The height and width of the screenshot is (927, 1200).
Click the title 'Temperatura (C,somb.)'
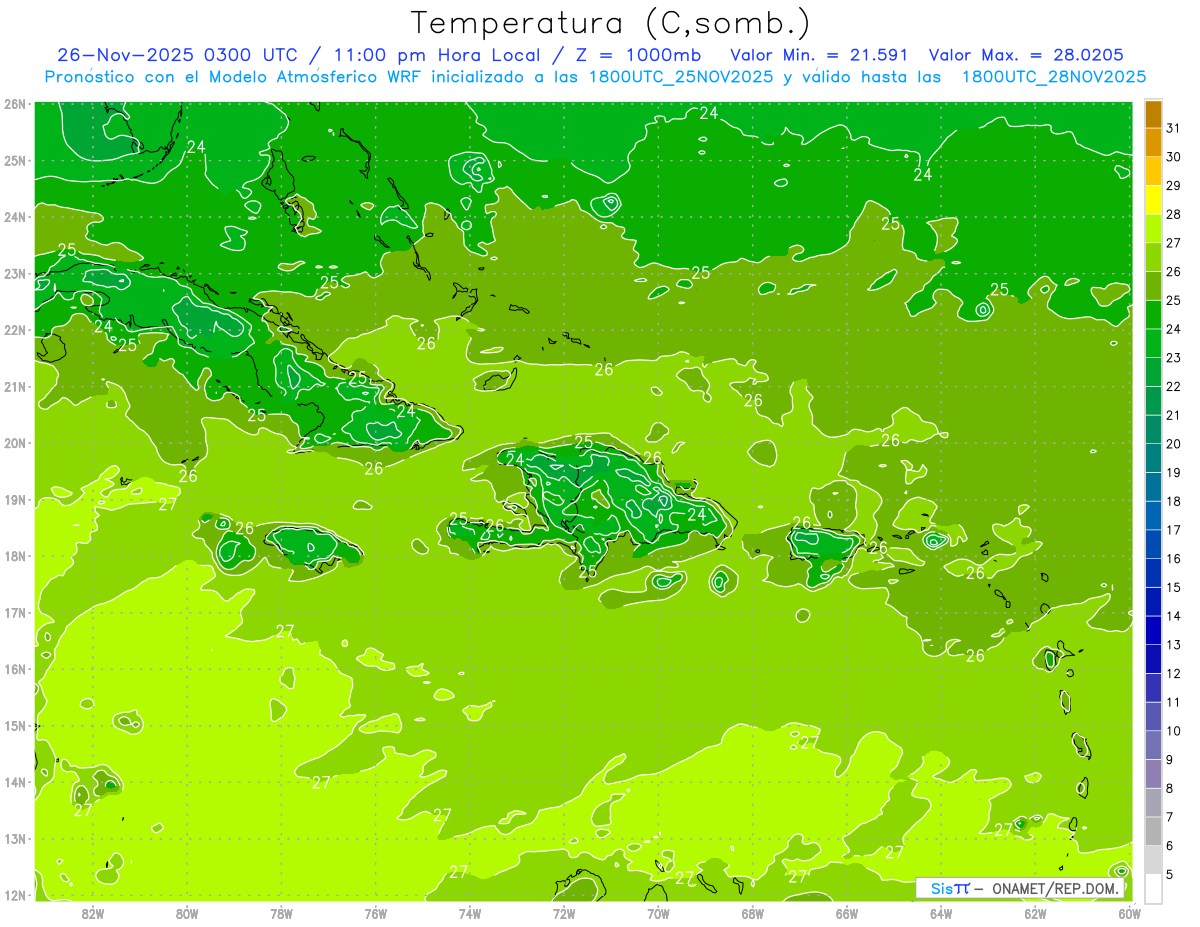[x=611, y=23]
